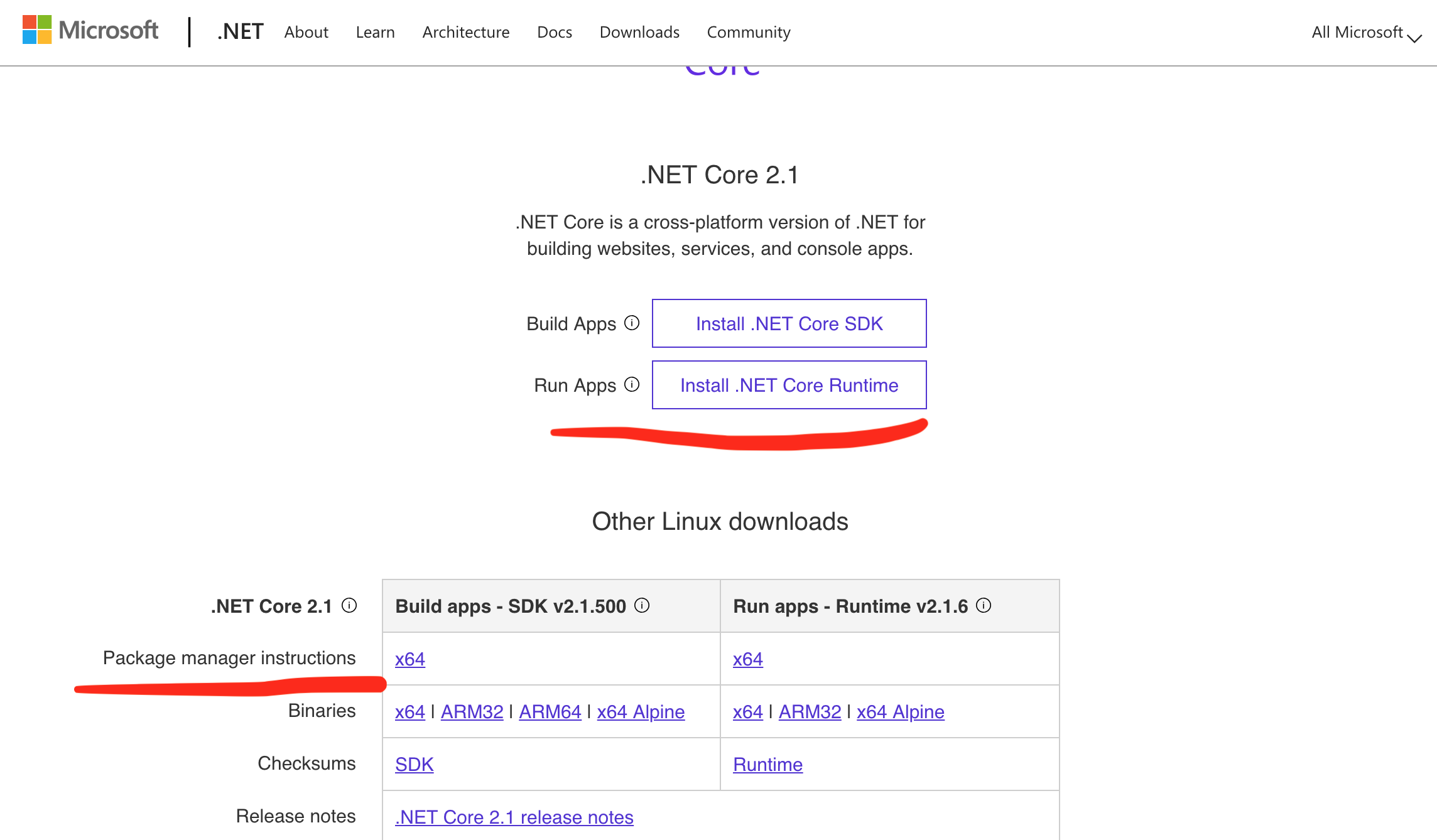This screenshot has height=840, width=1437.
Task: Click the Microsoft logo
Action: (90, 30)
